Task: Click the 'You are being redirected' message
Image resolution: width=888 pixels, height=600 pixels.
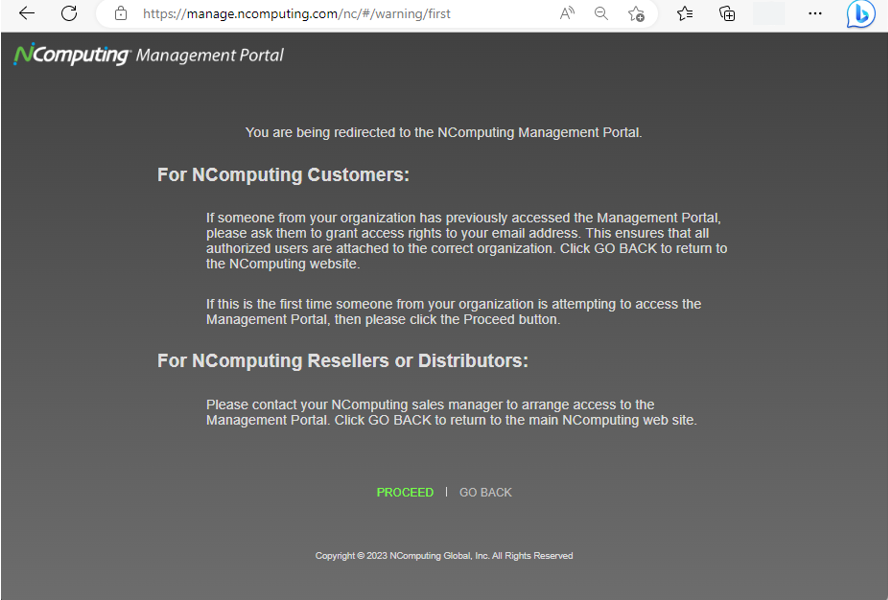Action: [x=443, y=133]
